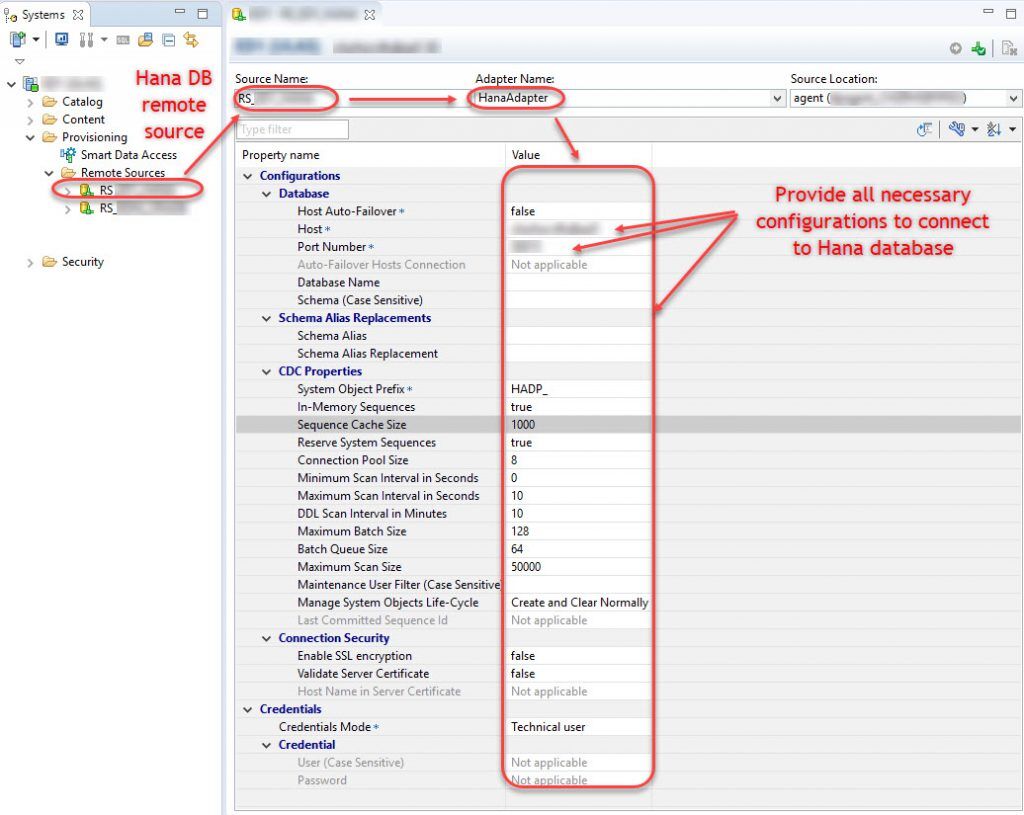The height and width of the screenshot is (815, 1024).
Task: Open the Administration monitor icon
Action: [x=61, y=40]
